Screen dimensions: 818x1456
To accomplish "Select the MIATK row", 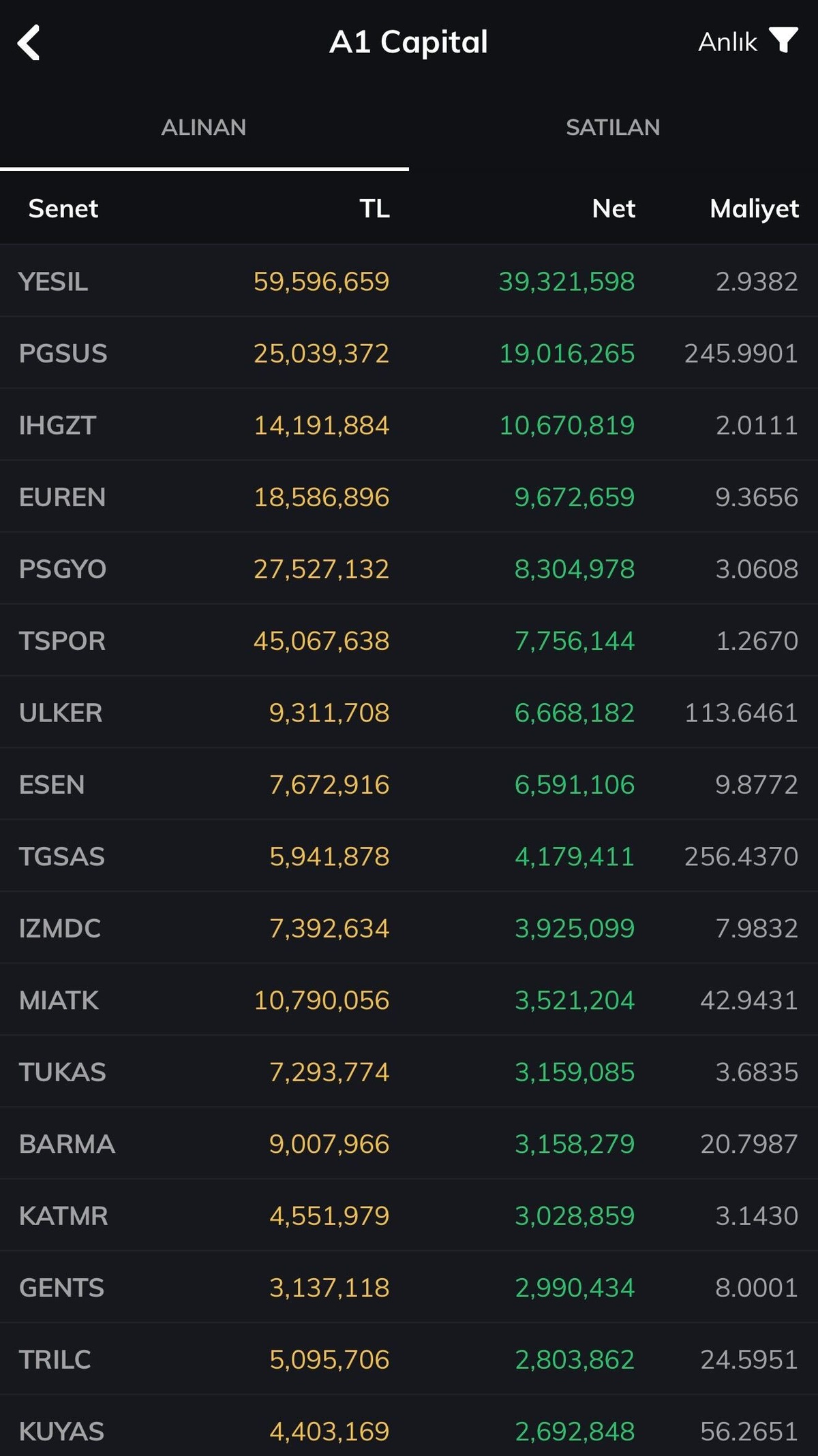I will point(409,1000).
